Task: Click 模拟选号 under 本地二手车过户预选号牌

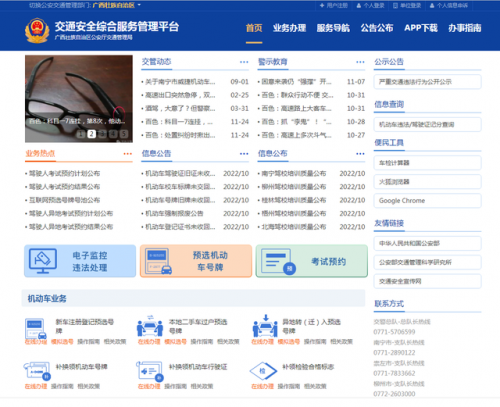Action: pyautogui.click(x=175, y=342)
